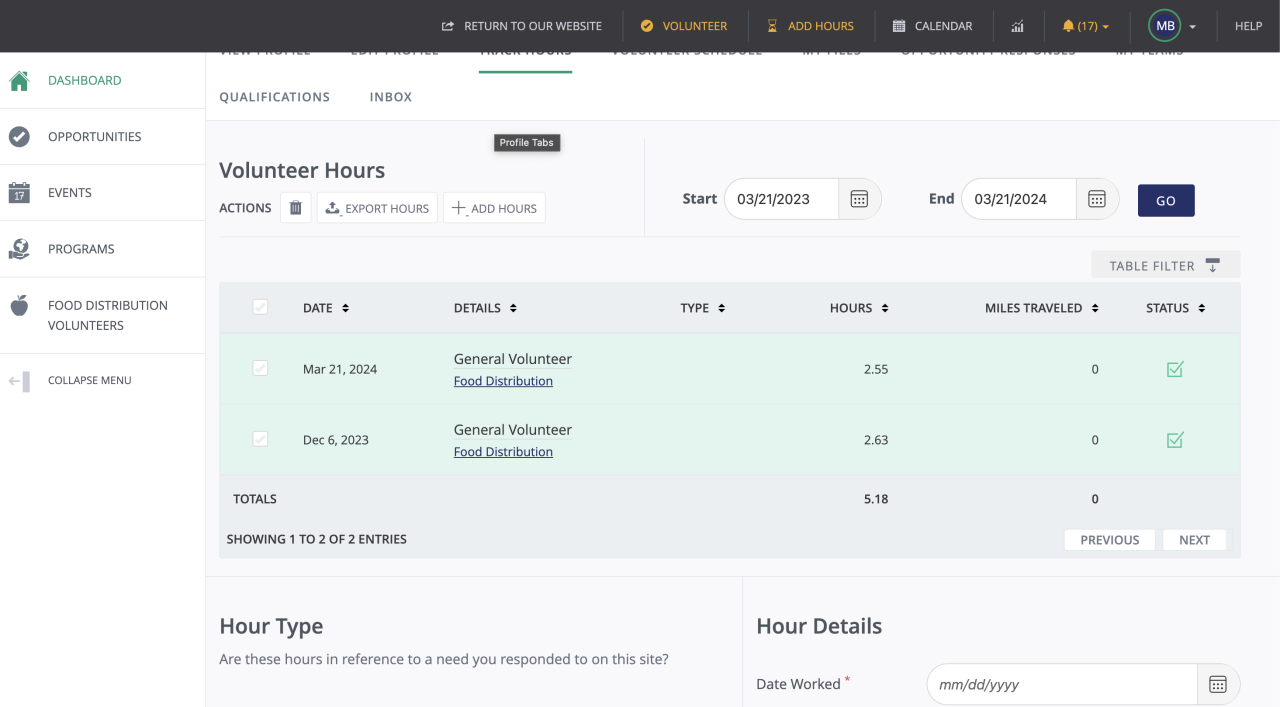Screen dimensions: 1280x707
Task: Toggle checkbox for Mar 21, 2024 entry
Action: [260, 369]
